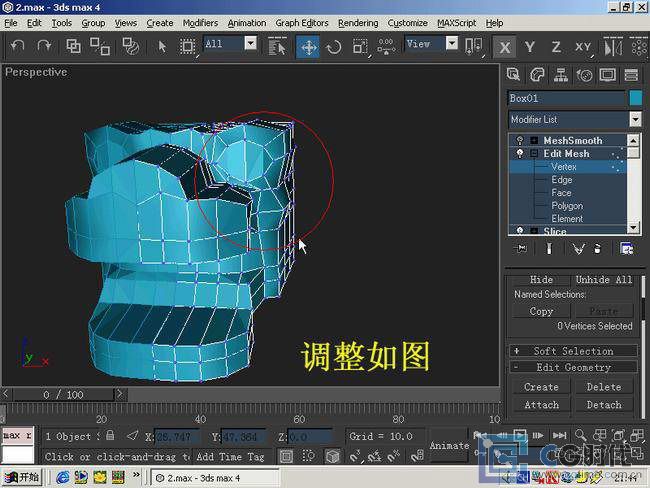Open the selection filter All dropdown

coord(250,43)
